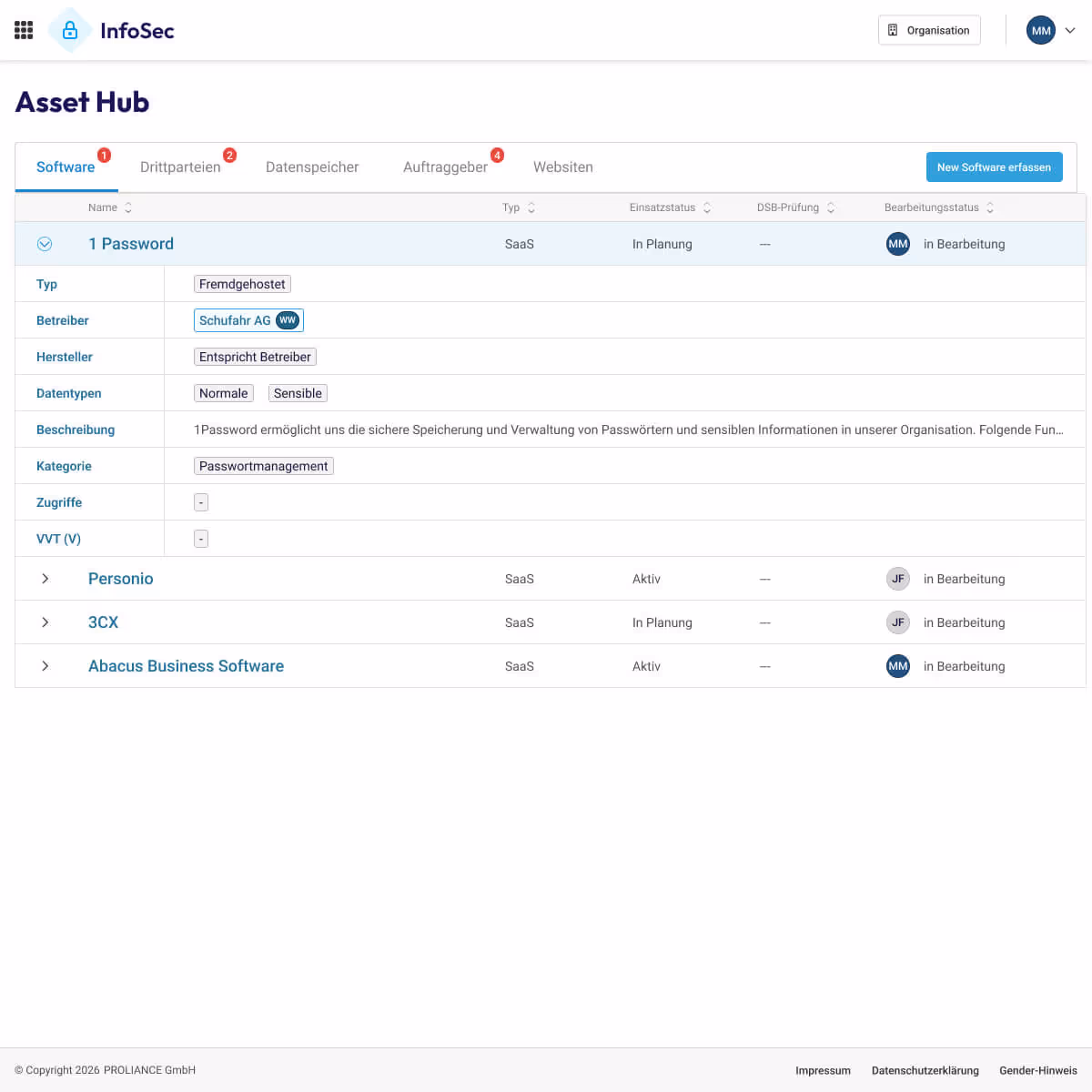Click New Software erfassen button
The width and height of the screenshot is (1092, 1092).
click(995, 167)
